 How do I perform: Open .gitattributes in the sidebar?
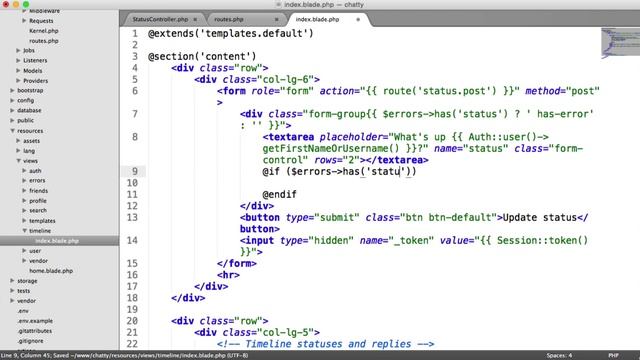coord(35,331)
